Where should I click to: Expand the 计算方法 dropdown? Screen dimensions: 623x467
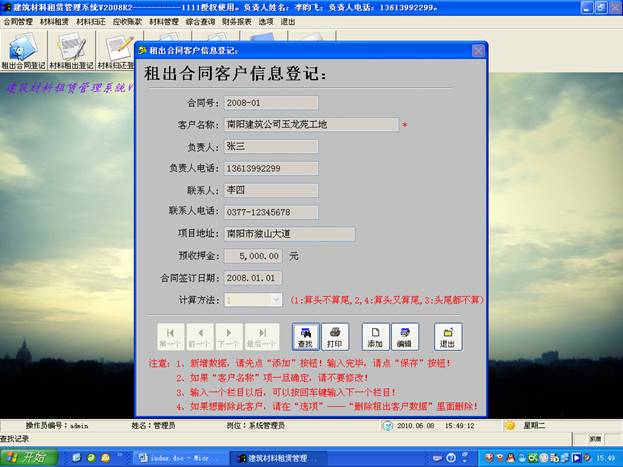(276, 299)
